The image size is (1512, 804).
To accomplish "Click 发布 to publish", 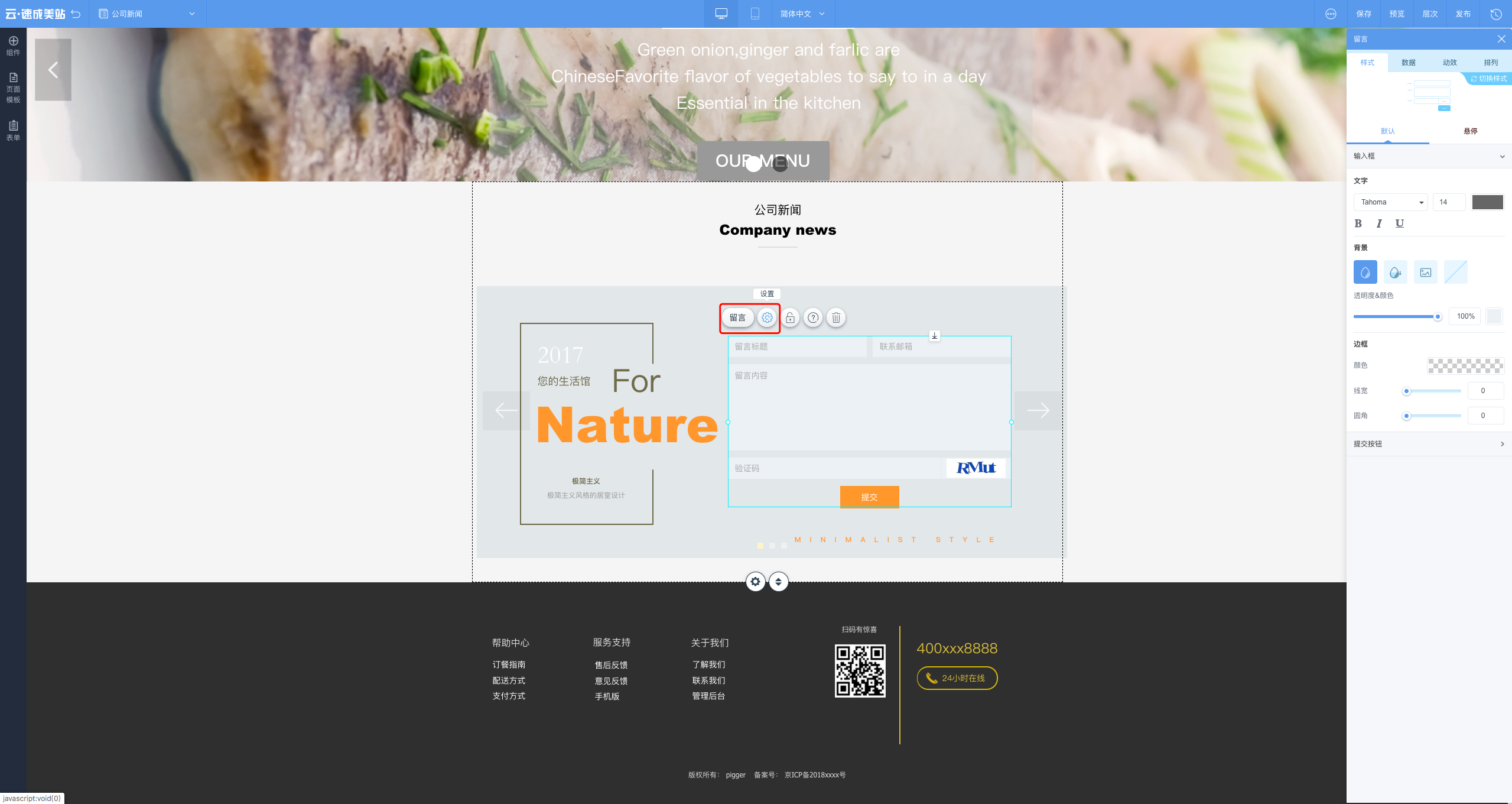I will click(1463, 14).
